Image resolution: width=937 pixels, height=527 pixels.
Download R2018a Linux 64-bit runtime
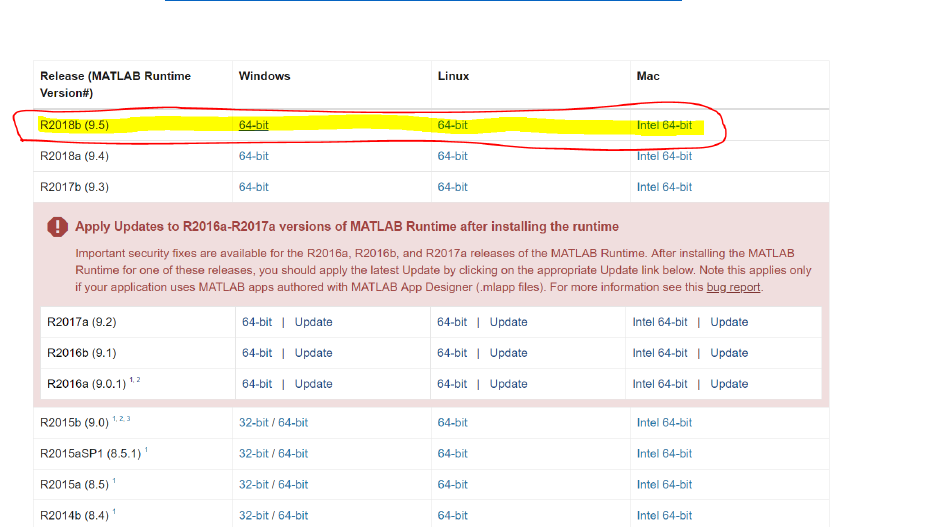(x=452, y=156)
